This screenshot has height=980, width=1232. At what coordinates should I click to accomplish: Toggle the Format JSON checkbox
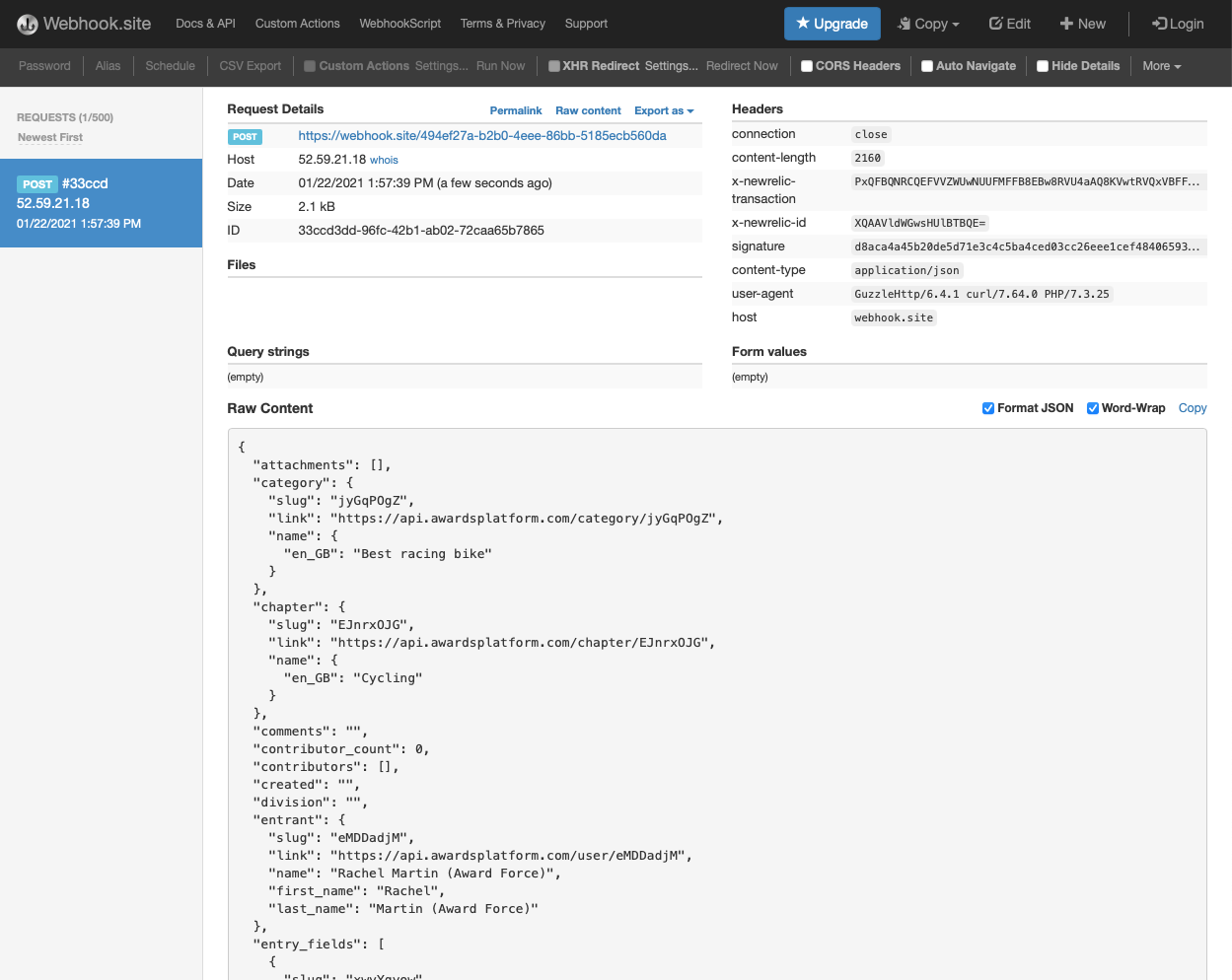click(988, 408)
